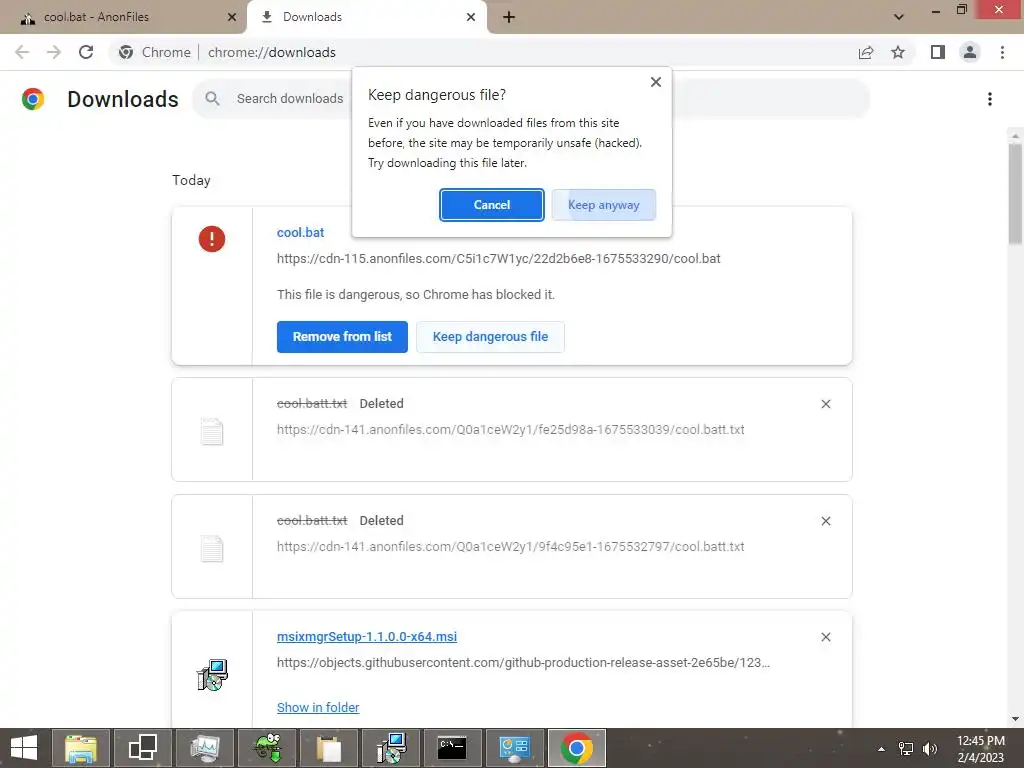Click Keep anyway in the dialog
Screen dimensions: 1024x768
click(603, 205)
